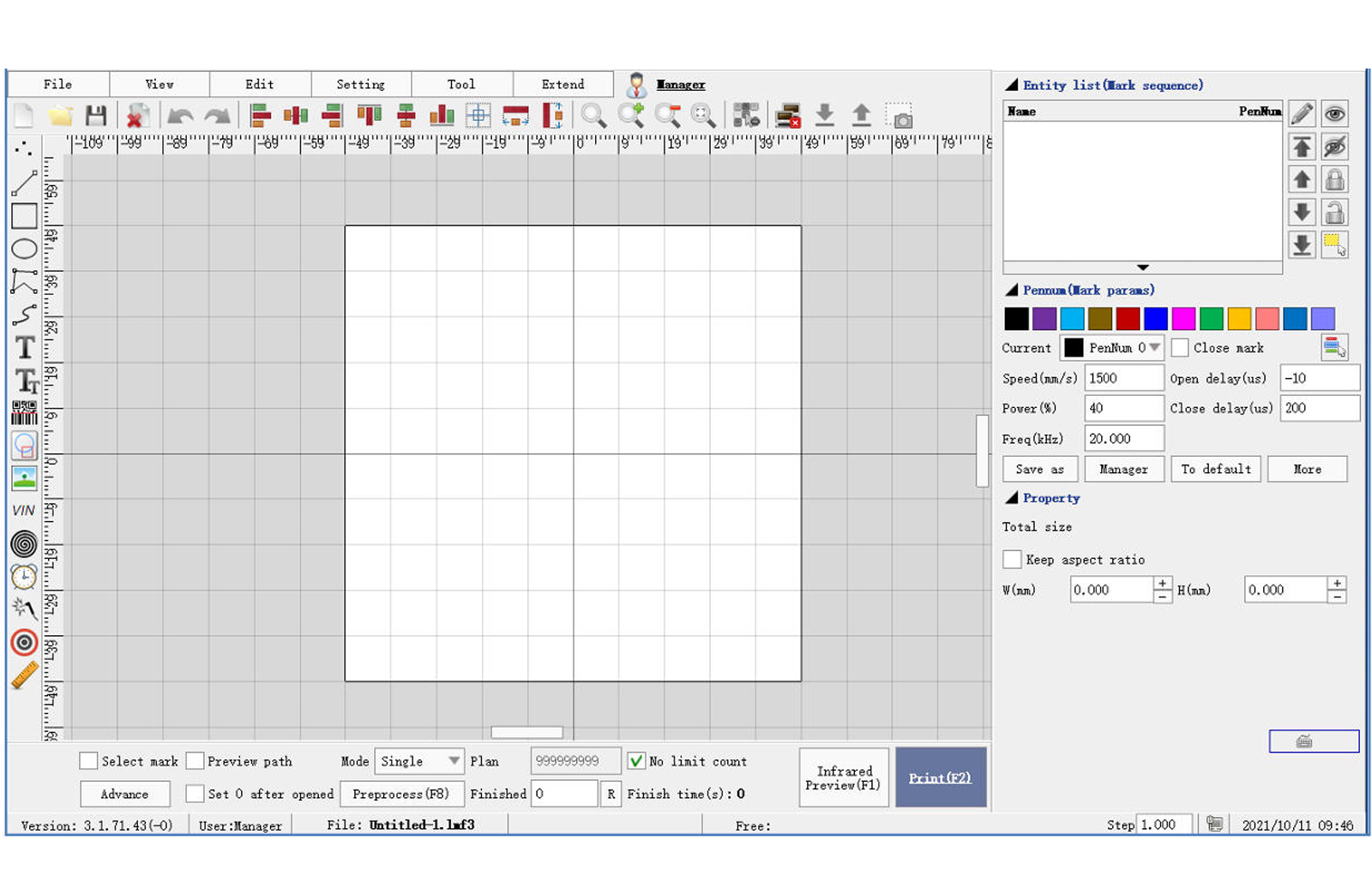Click the Print(F2) button

click(x=940, y=777)
